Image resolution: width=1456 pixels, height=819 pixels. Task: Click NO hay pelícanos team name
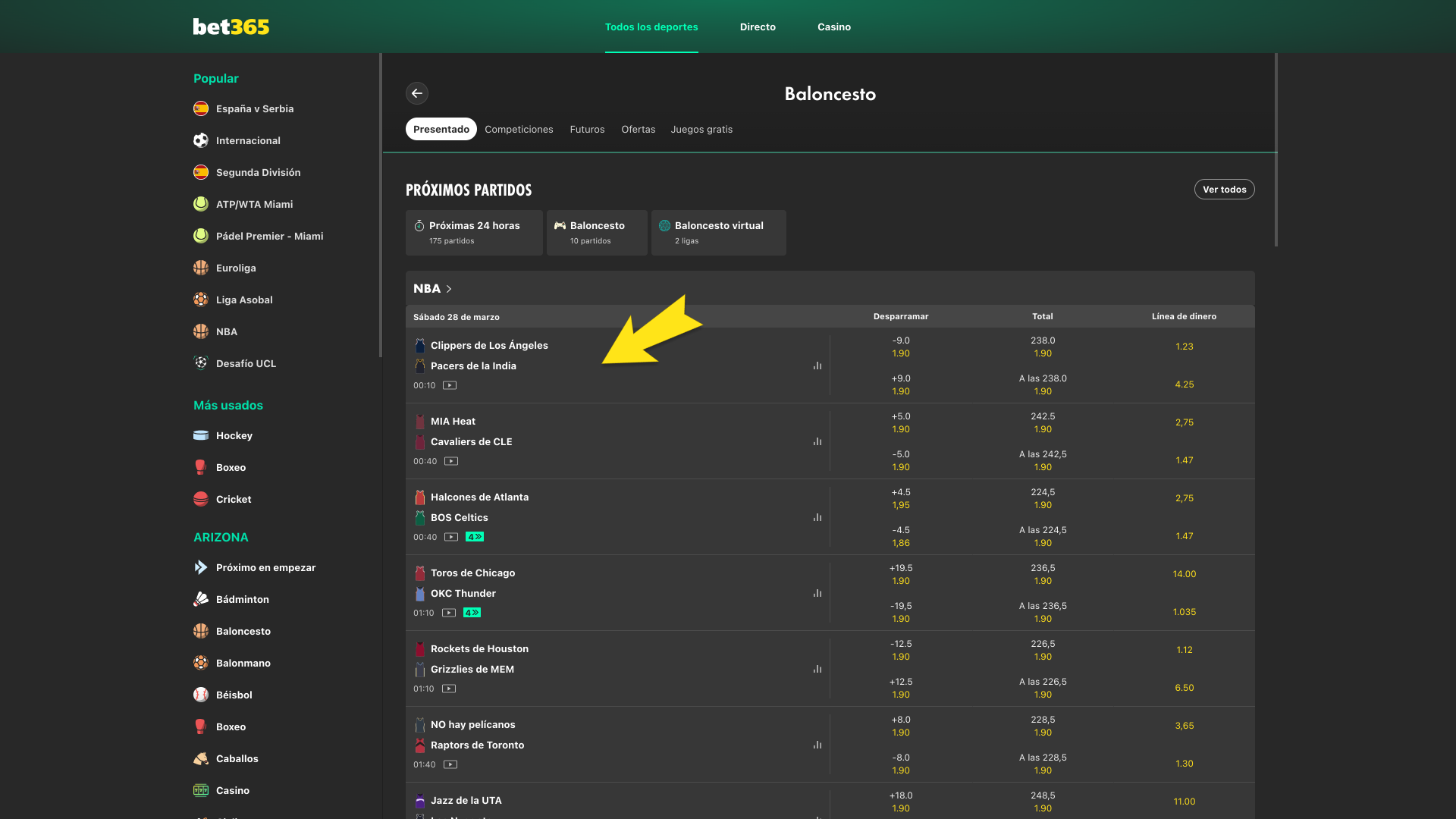472,724
